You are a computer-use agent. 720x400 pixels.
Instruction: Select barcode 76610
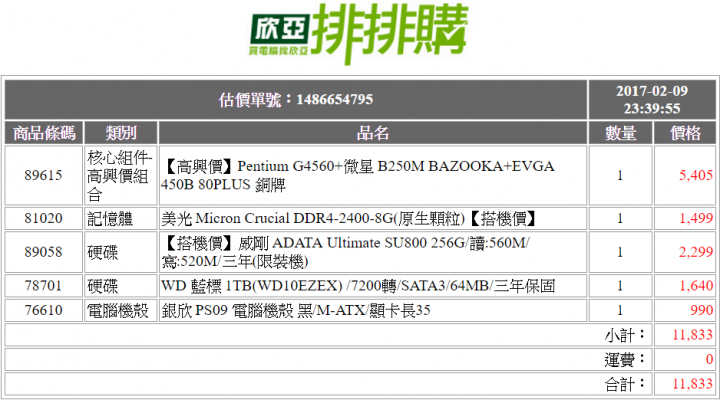tap(44, 310)
